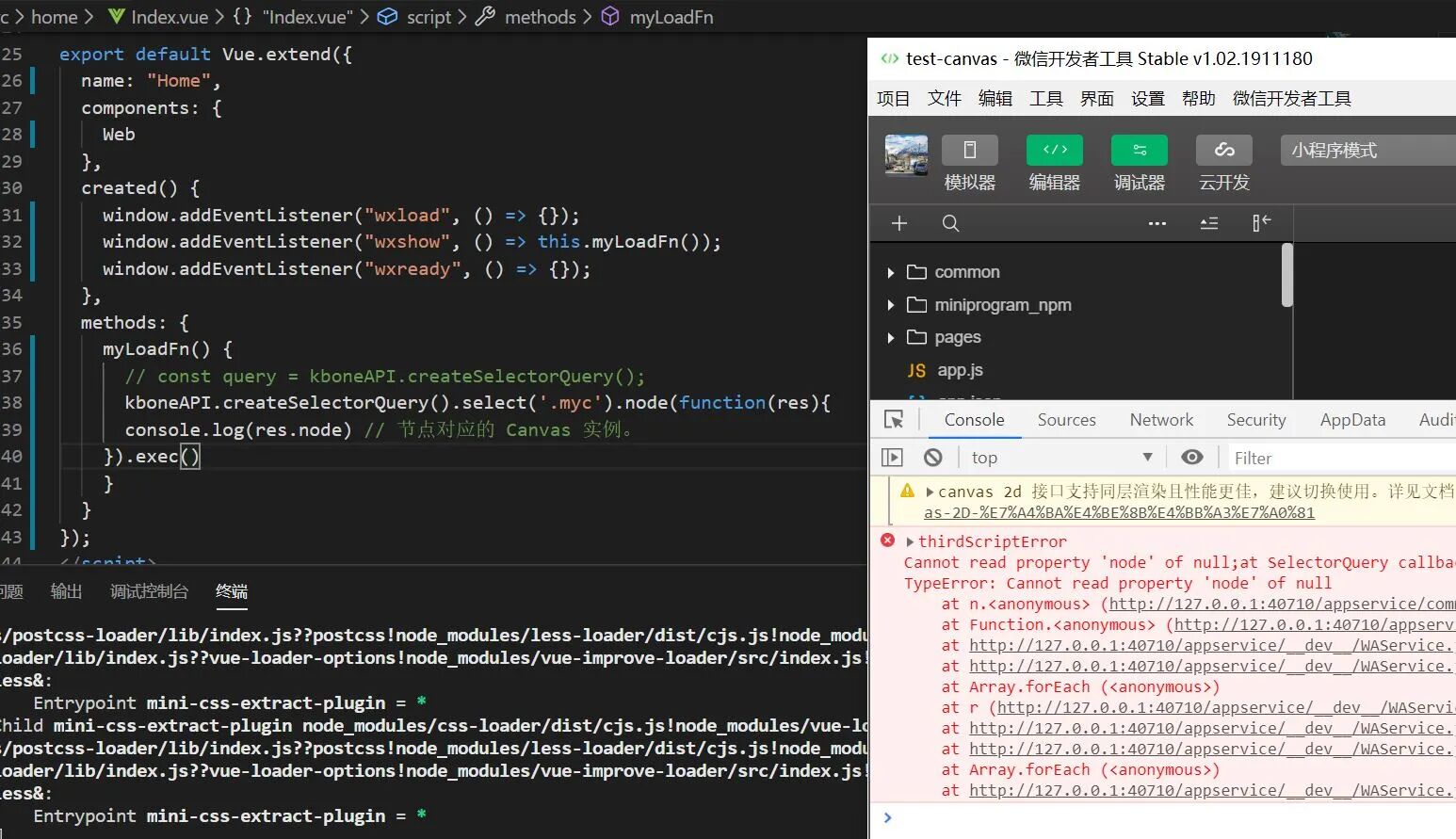Focus the console Filter input field
The height and width of the screenshot is (839, 1456).
pos(1341,458)
